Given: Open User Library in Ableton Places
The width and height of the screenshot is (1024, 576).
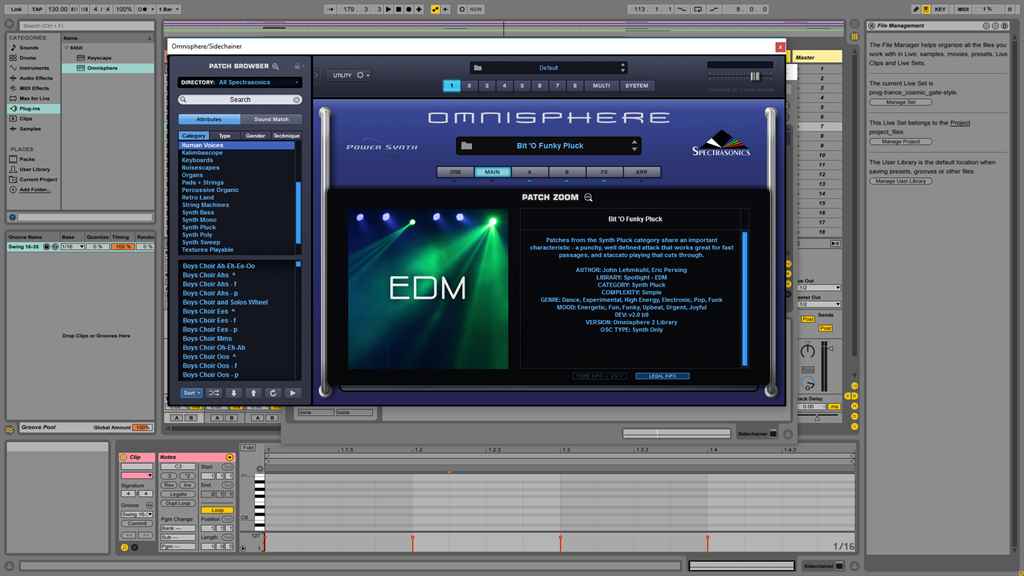Looking at the screenshot, I should click(x=34, y=169).
